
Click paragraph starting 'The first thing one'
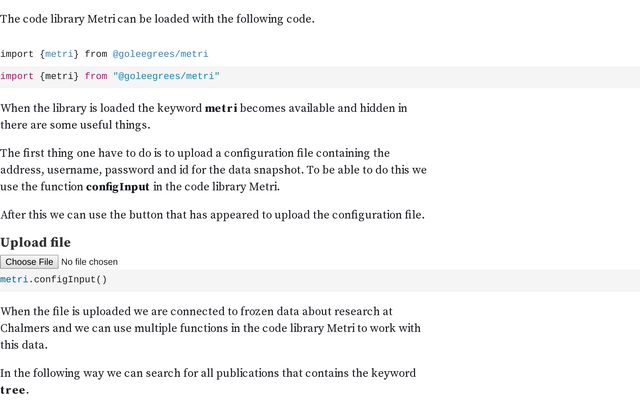[x=213, y=170]
